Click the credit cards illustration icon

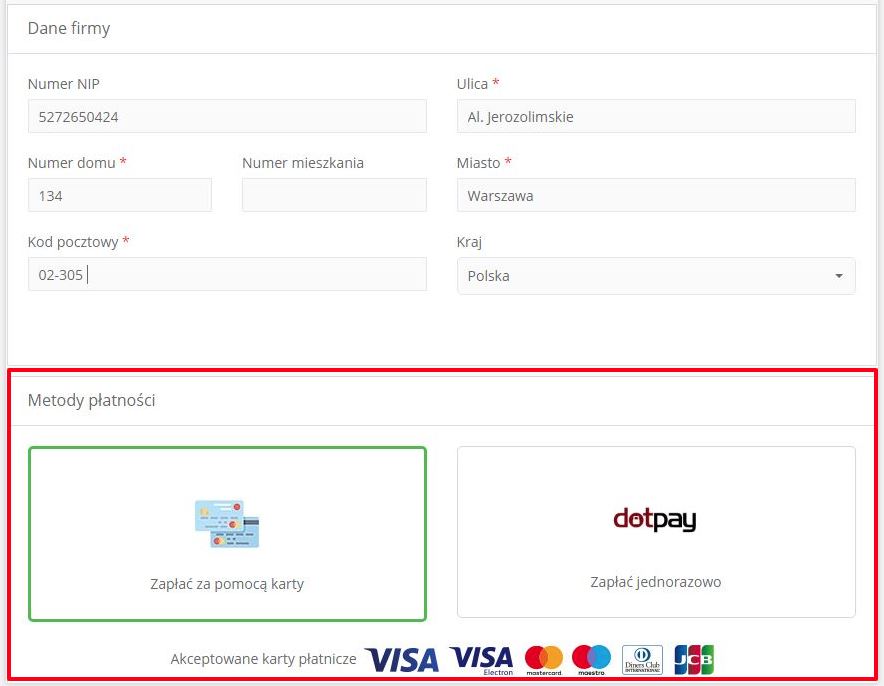click(x=227, y=524)
